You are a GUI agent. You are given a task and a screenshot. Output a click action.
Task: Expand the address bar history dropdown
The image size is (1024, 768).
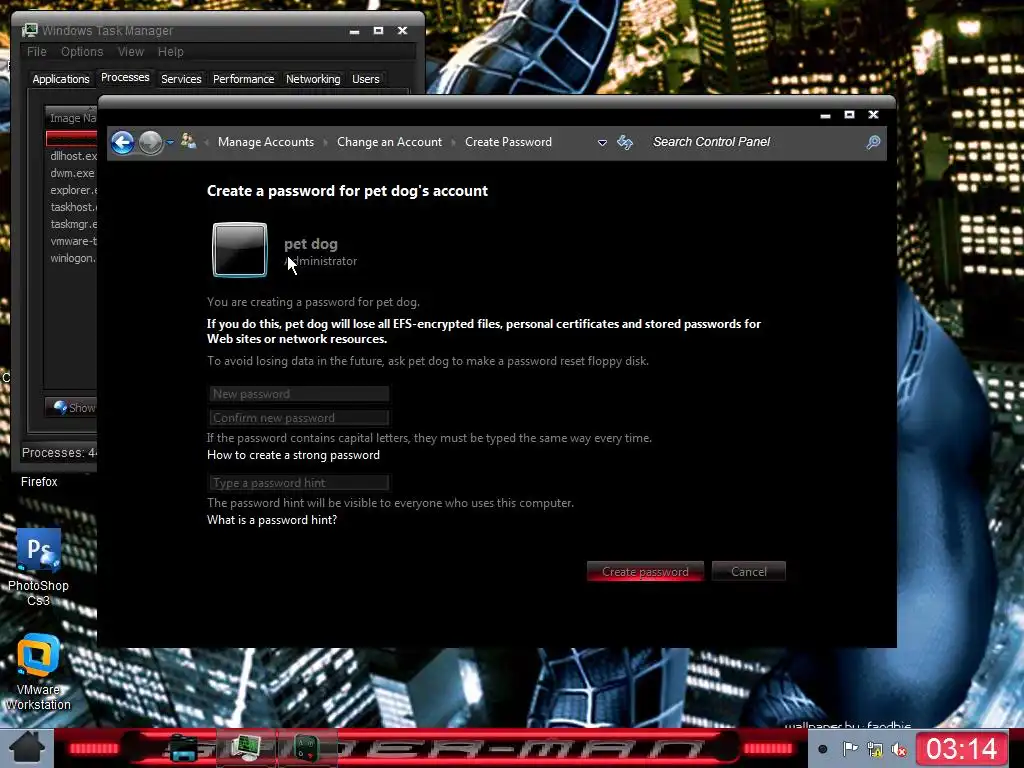(x=602, y=142)
